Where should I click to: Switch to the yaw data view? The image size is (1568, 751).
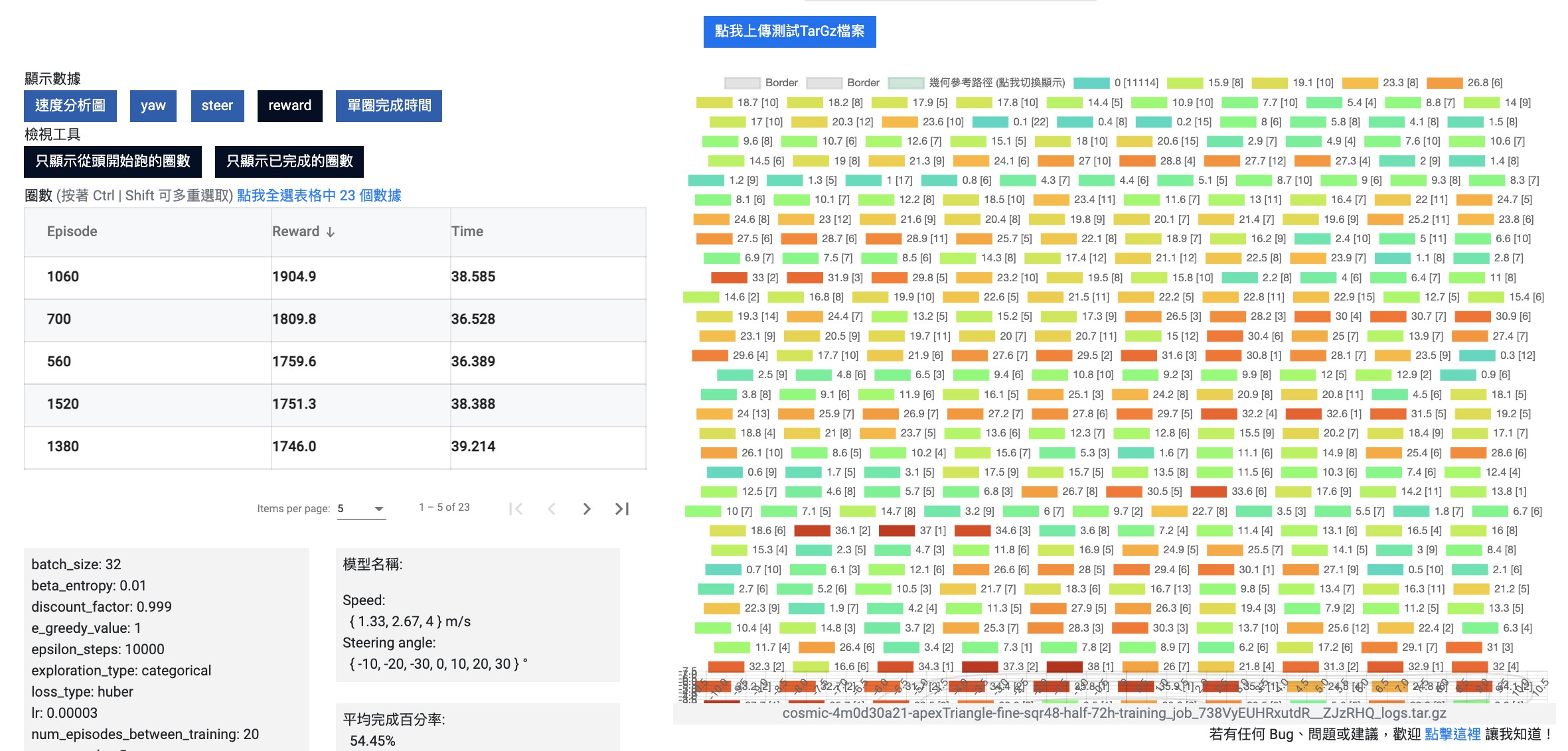(x=153, y=105)
